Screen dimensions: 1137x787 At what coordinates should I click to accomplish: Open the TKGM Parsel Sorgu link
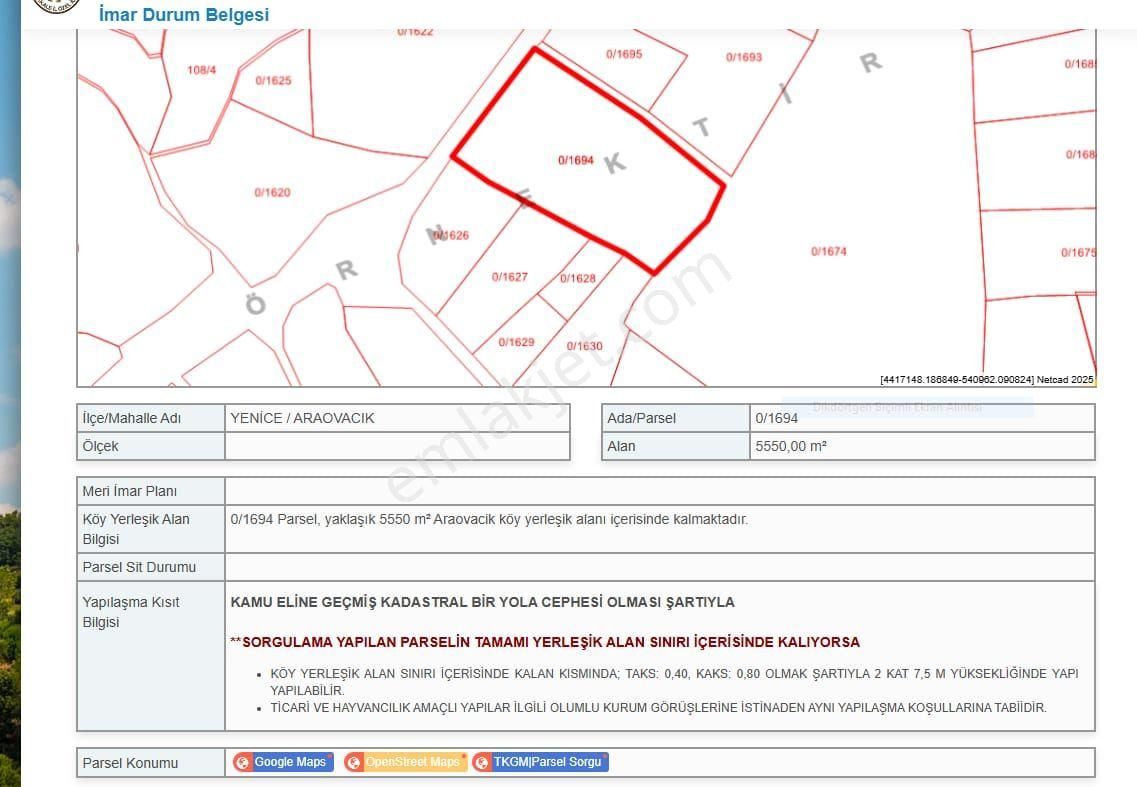(547, 762)
